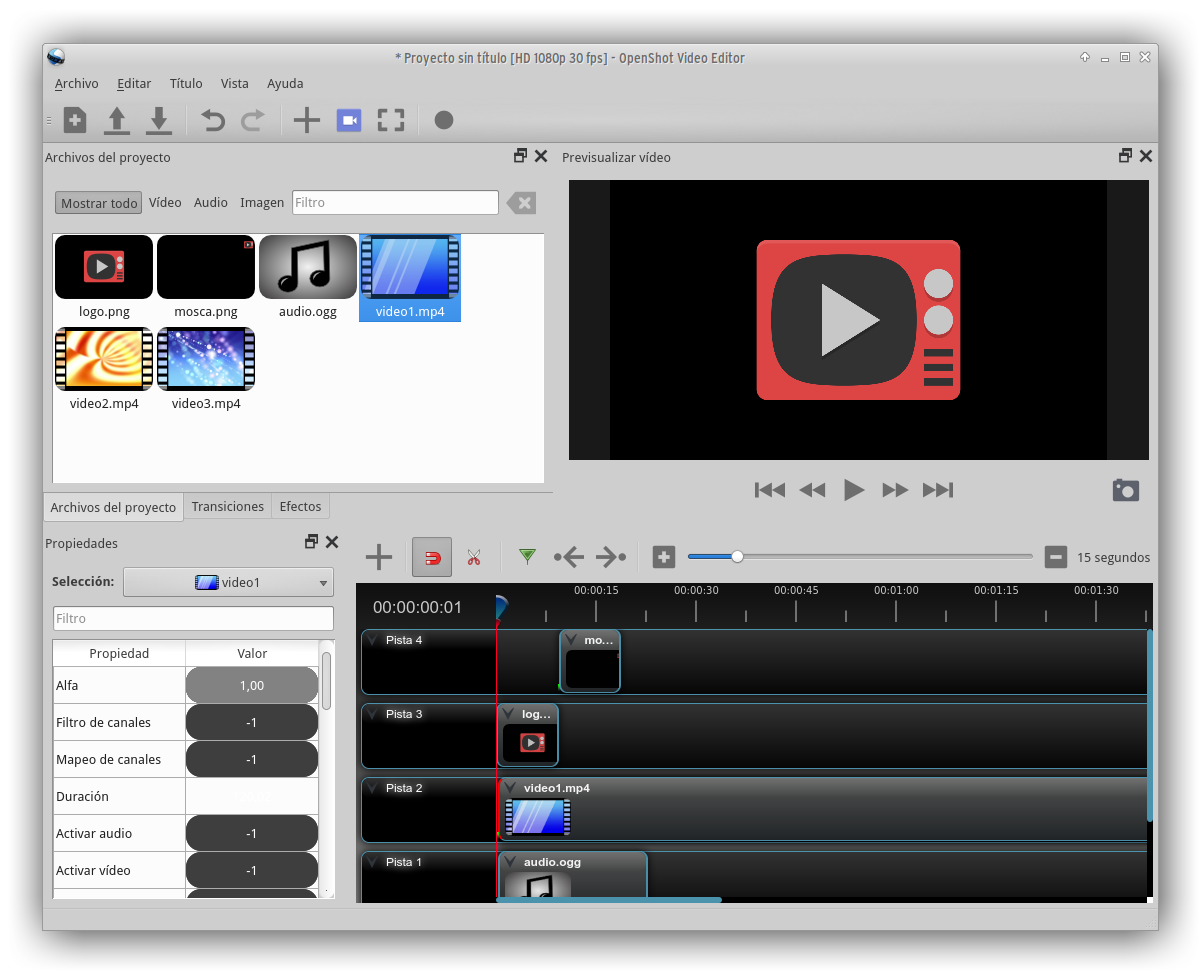Take a snapshot with the camera icon
Screen dimensions: 1202x973
click(1125, 490)
